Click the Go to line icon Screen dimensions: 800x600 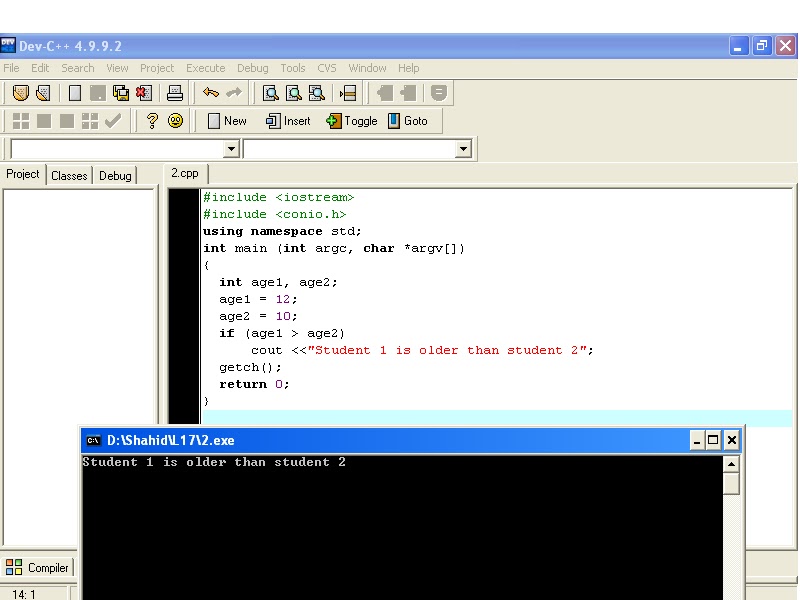pos(348,93)
